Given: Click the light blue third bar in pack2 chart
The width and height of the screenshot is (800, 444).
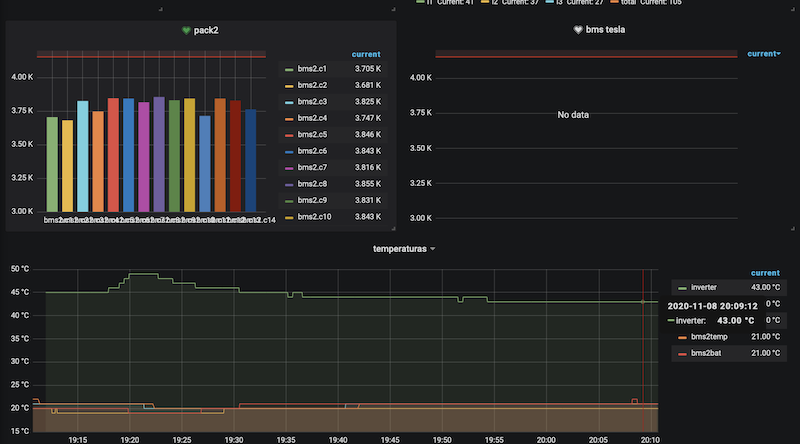Looking at the screenshot, I should (x=83, y=156).
